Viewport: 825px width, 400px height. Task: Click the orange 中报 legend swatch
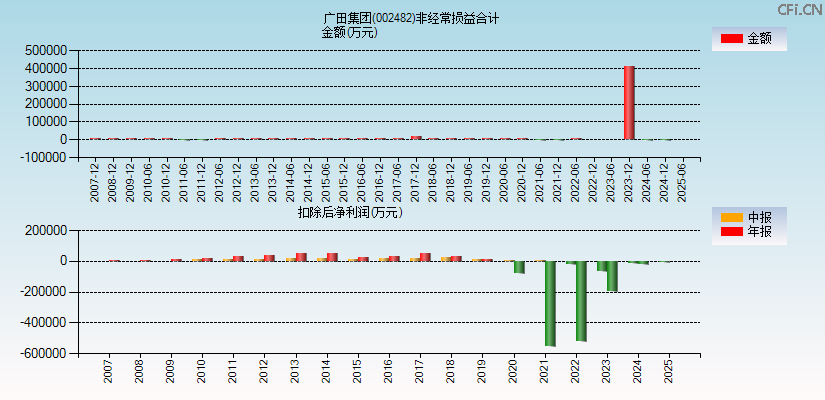tap(731, 218)
